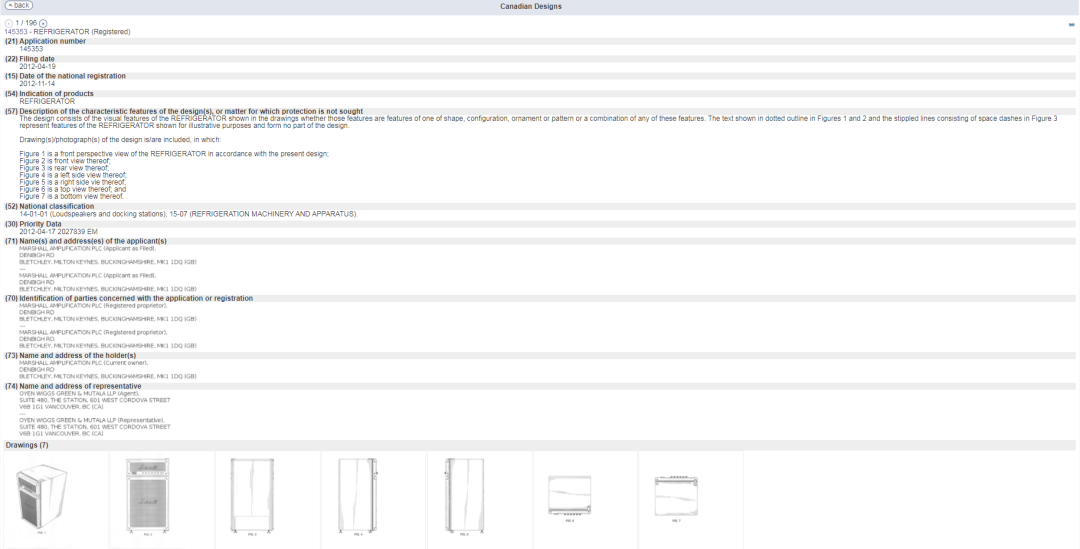1080x549 pixels.
Task: Select the priority value '2012-04-17 2027839 EM'
Action: coord(59,232)
